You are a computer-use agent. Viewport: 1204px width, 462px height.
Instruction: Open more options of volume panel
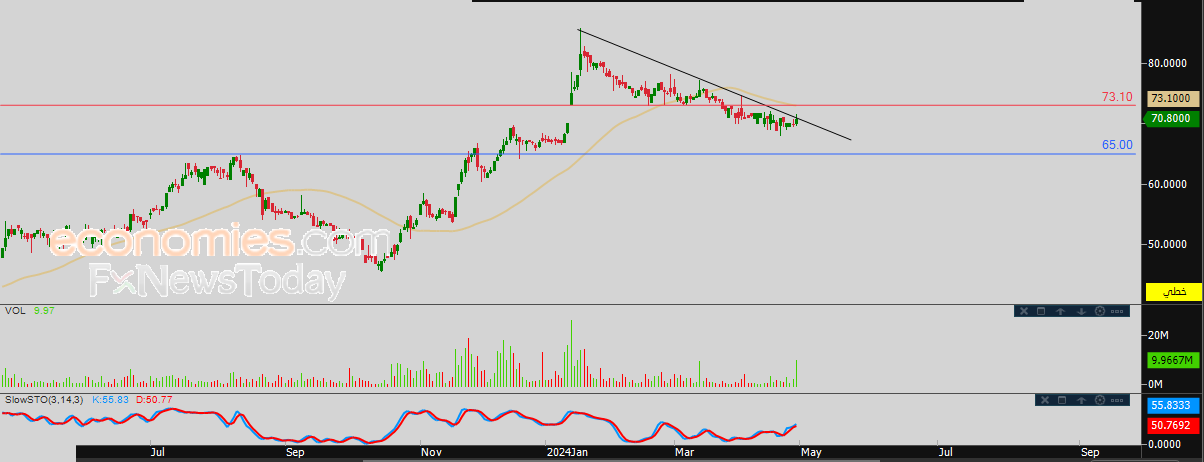1117,311
